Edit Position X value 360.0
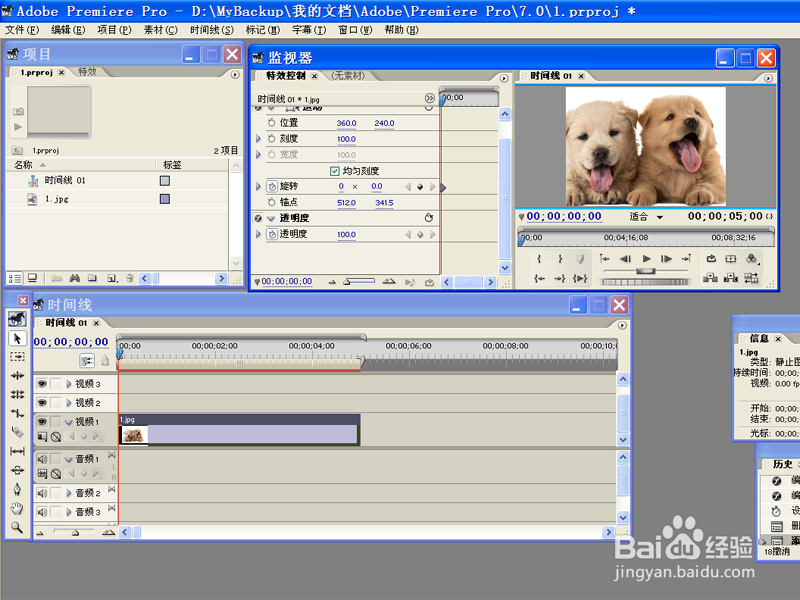 [x=346, y=123]
